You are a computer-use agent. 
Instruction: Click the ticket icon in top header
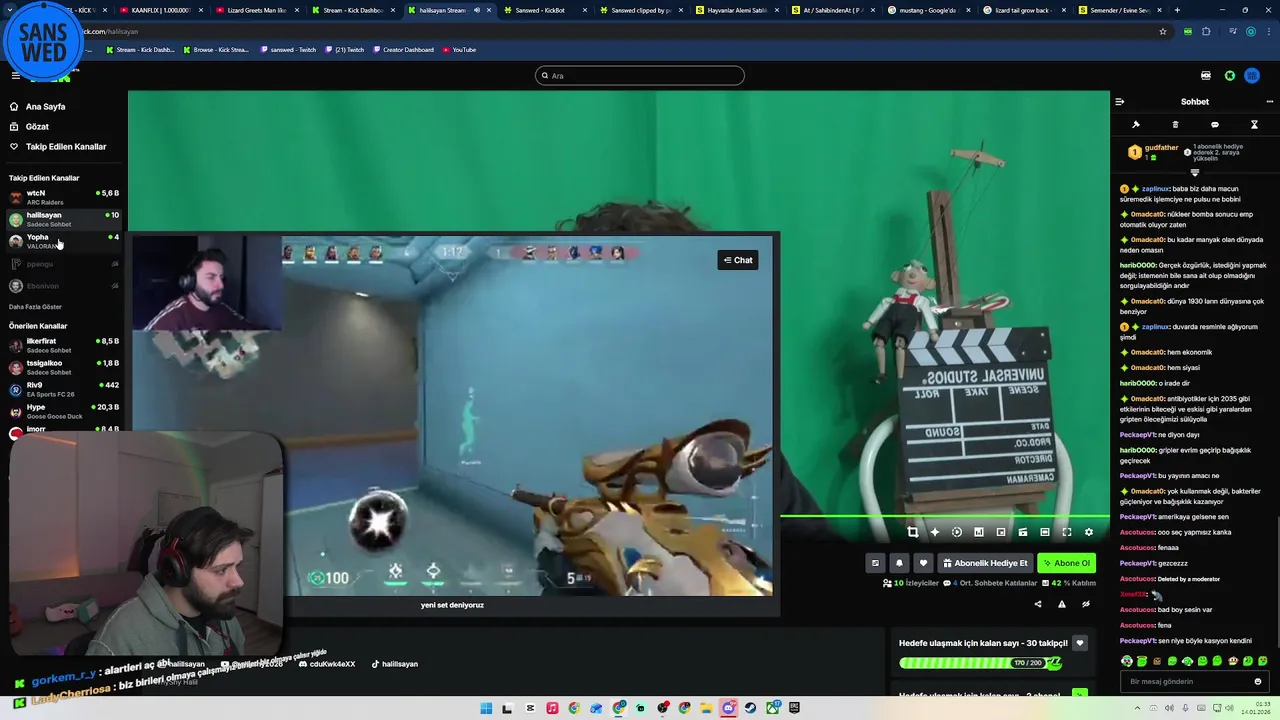point(1206,76)
